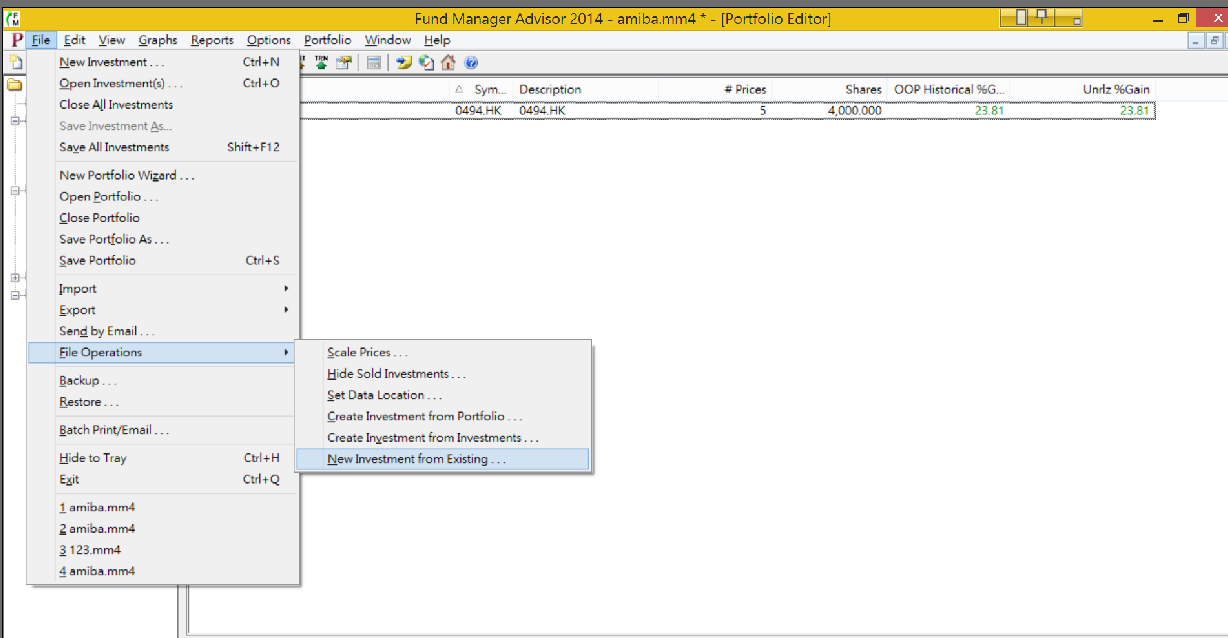This screenshot has width=1228, height=638.
Task: Select Close Portfolio menu entry
Action: [163, 218]
